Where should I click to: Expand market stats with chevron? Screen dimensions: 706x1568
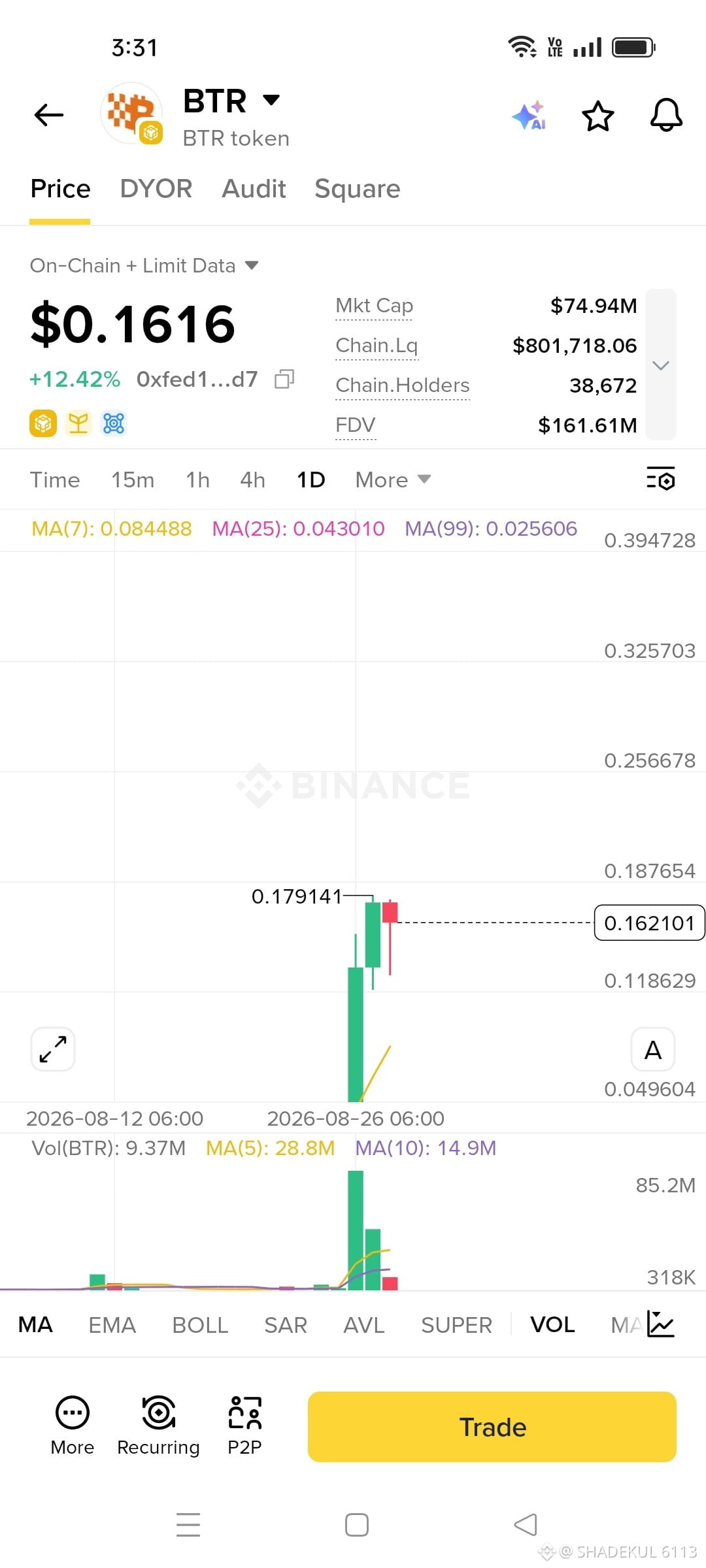(661, 365)
